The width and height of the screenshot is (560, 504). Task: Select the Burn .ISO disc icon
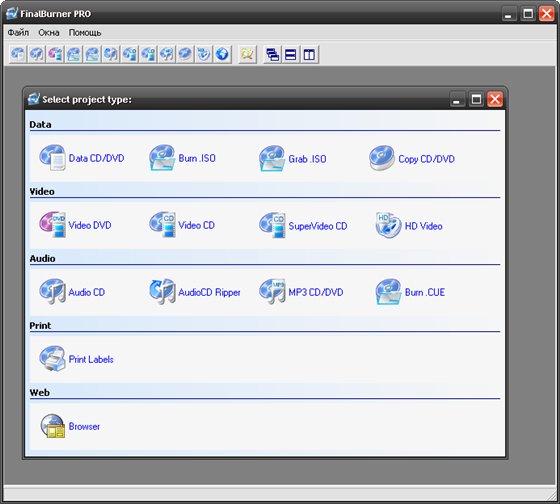[x=162, y=158]
